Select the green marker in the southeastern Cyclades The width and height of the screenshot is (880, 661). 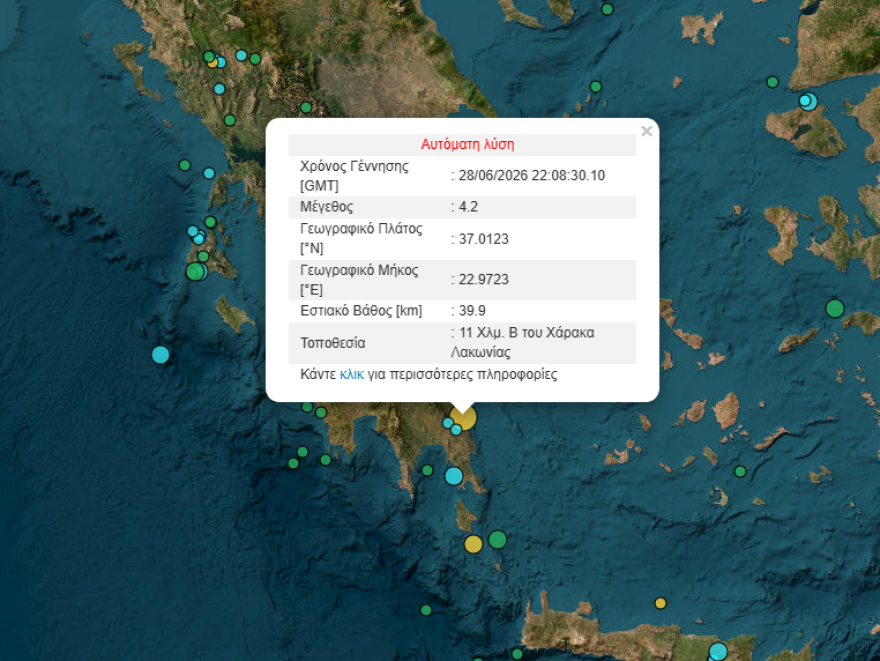(740, 471)
